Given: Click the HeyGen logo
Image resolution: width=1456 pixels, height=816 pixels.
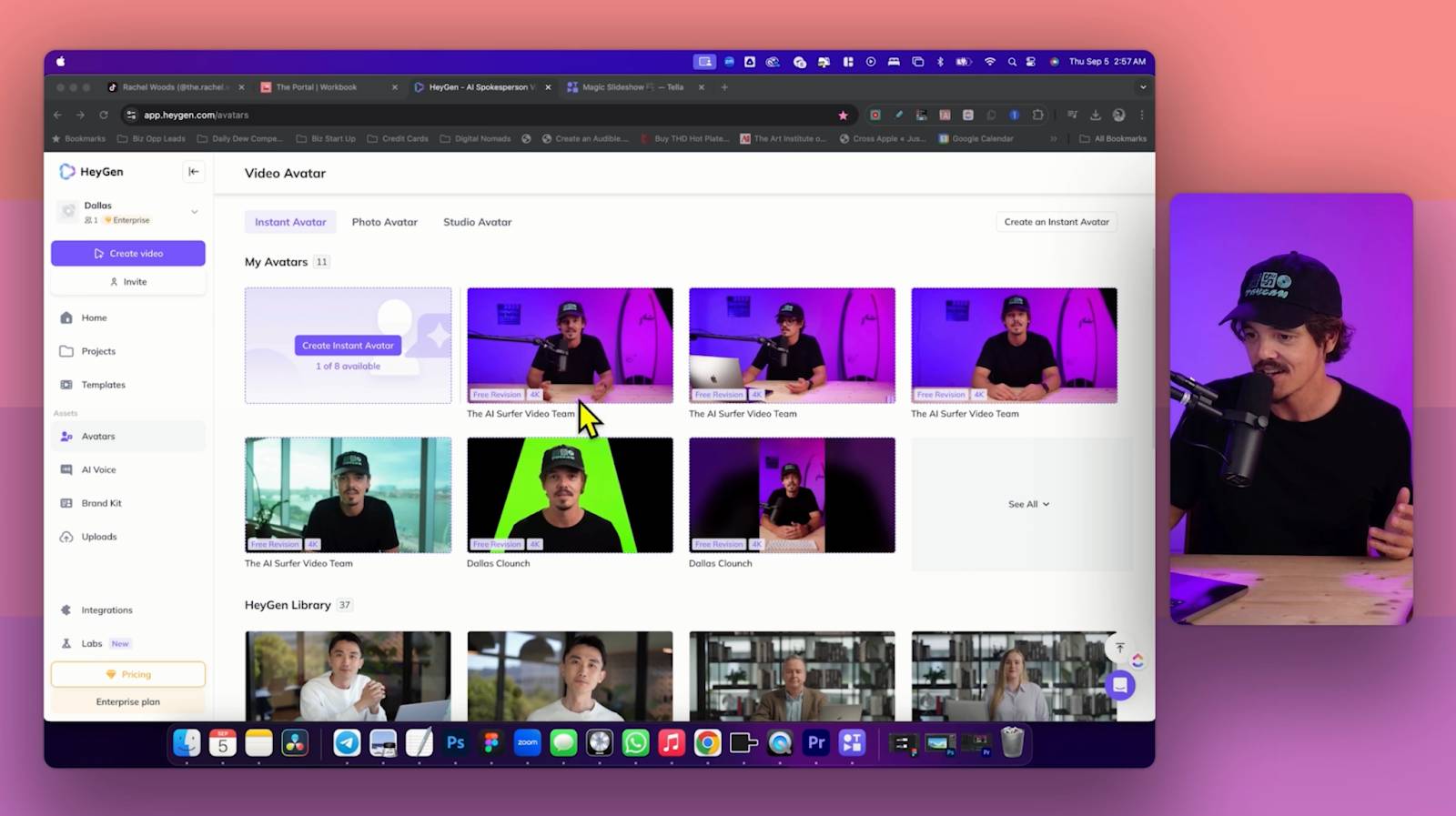Looking at the screenshot, I should click(x=91, y=171).
